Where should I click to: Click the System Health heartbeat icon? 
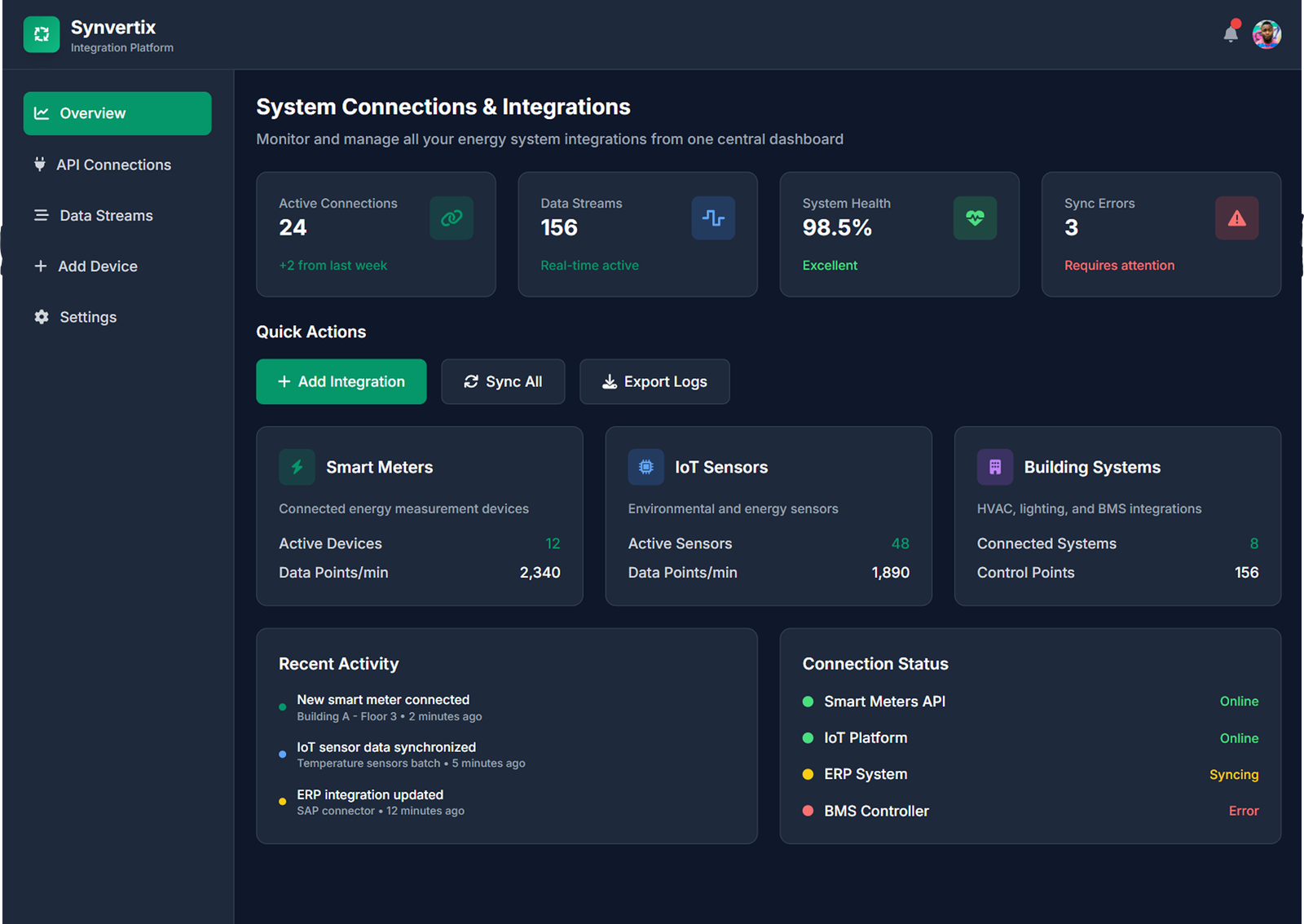point(975,218)
